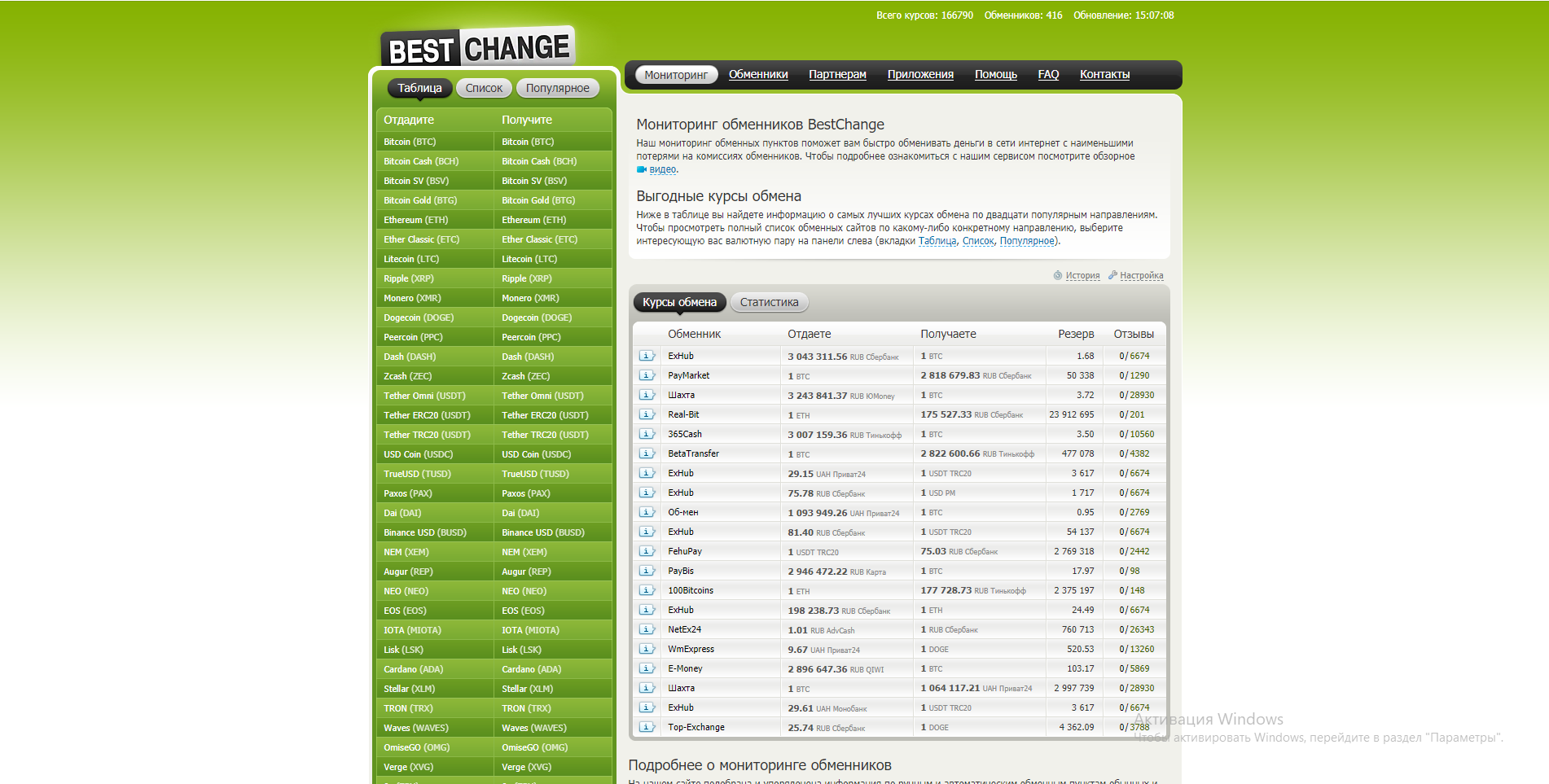
Task: Open Обменники menu item
Action: point(758,74)
